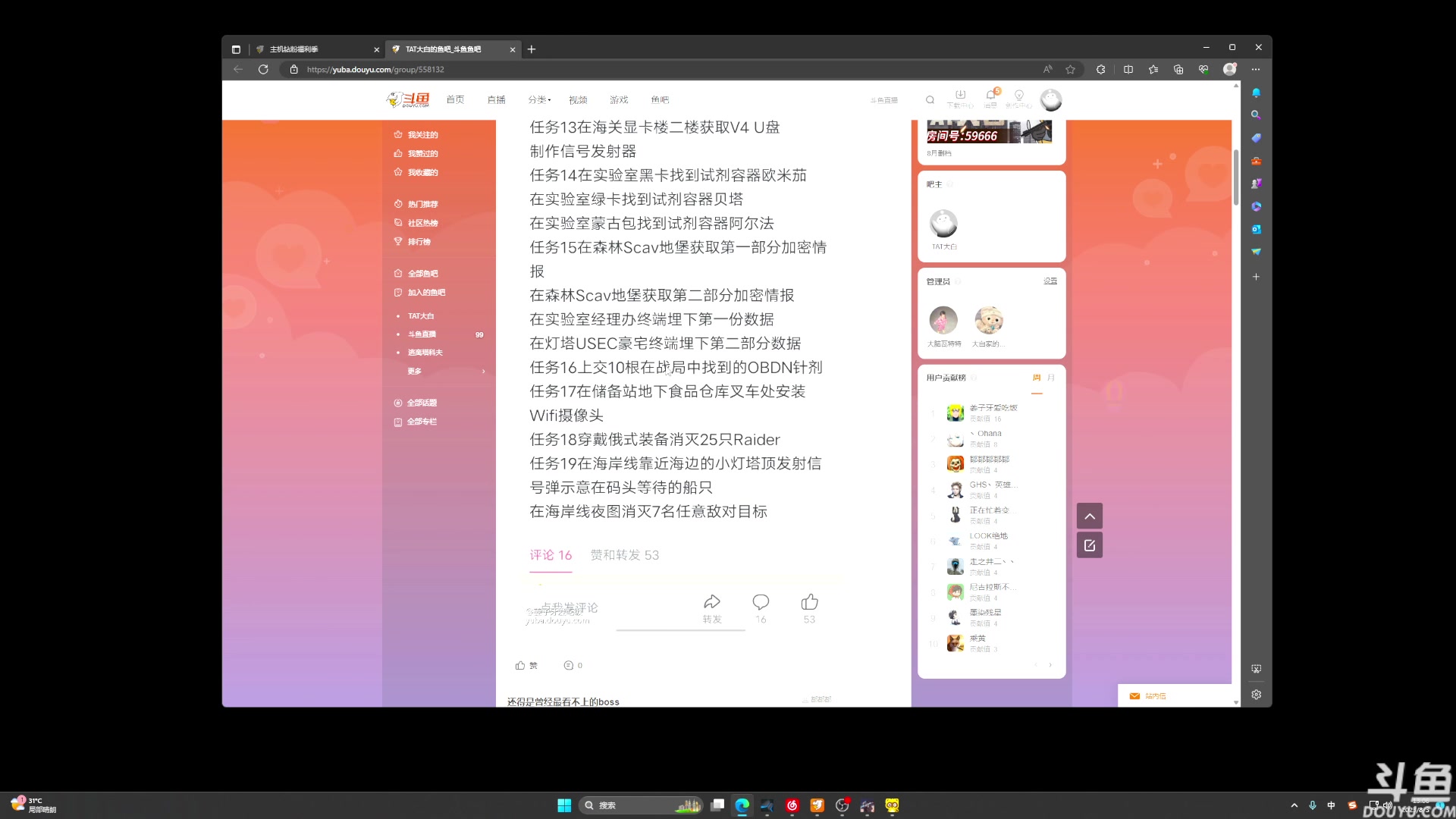
Task: Click the floating back-to-top arrow button
Action: (1089, 516)
